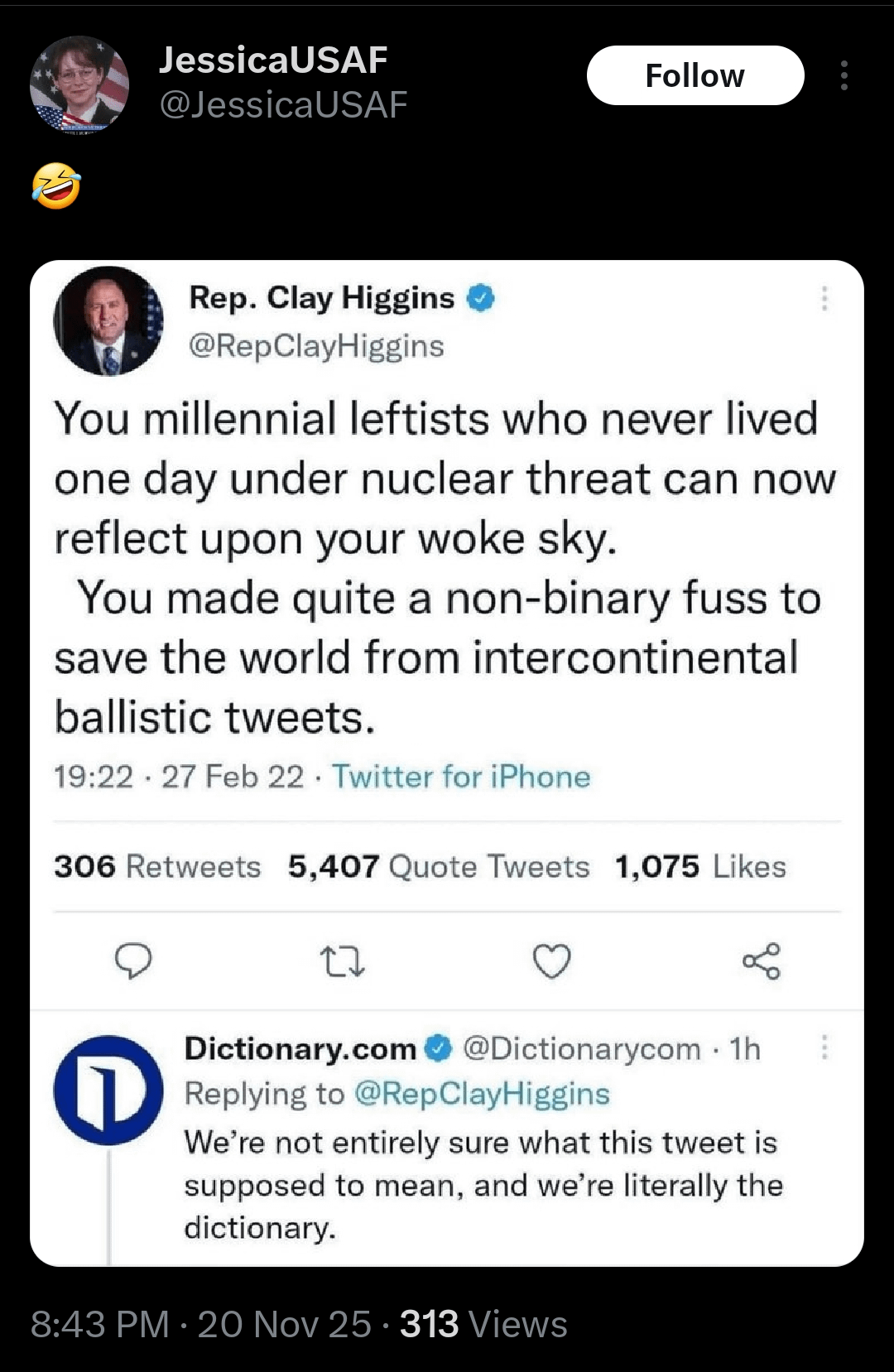894x1372 pixels.
Task: Click the blue verified badge beside Higgins
Action: (x=481, y=297)
